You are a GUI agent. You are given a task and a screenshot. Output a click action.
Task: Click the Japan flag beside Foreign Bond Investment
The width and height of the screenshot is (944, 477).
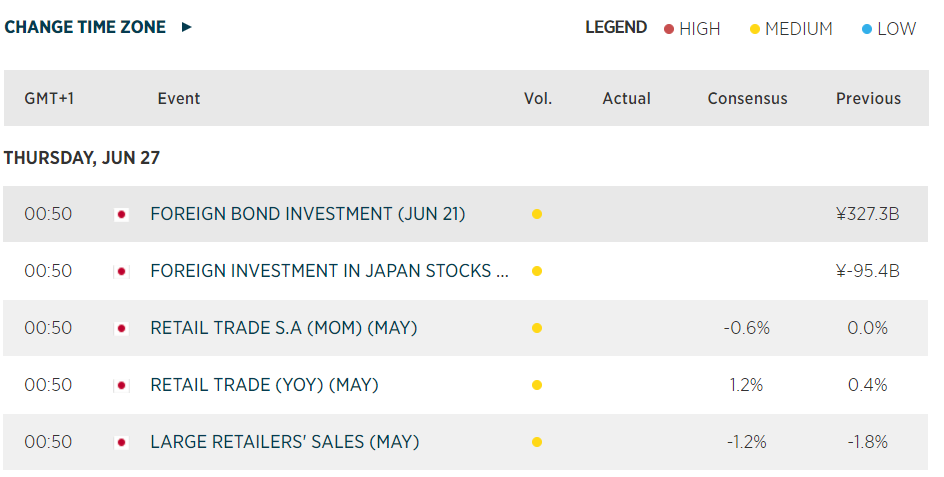click(122, 214)
